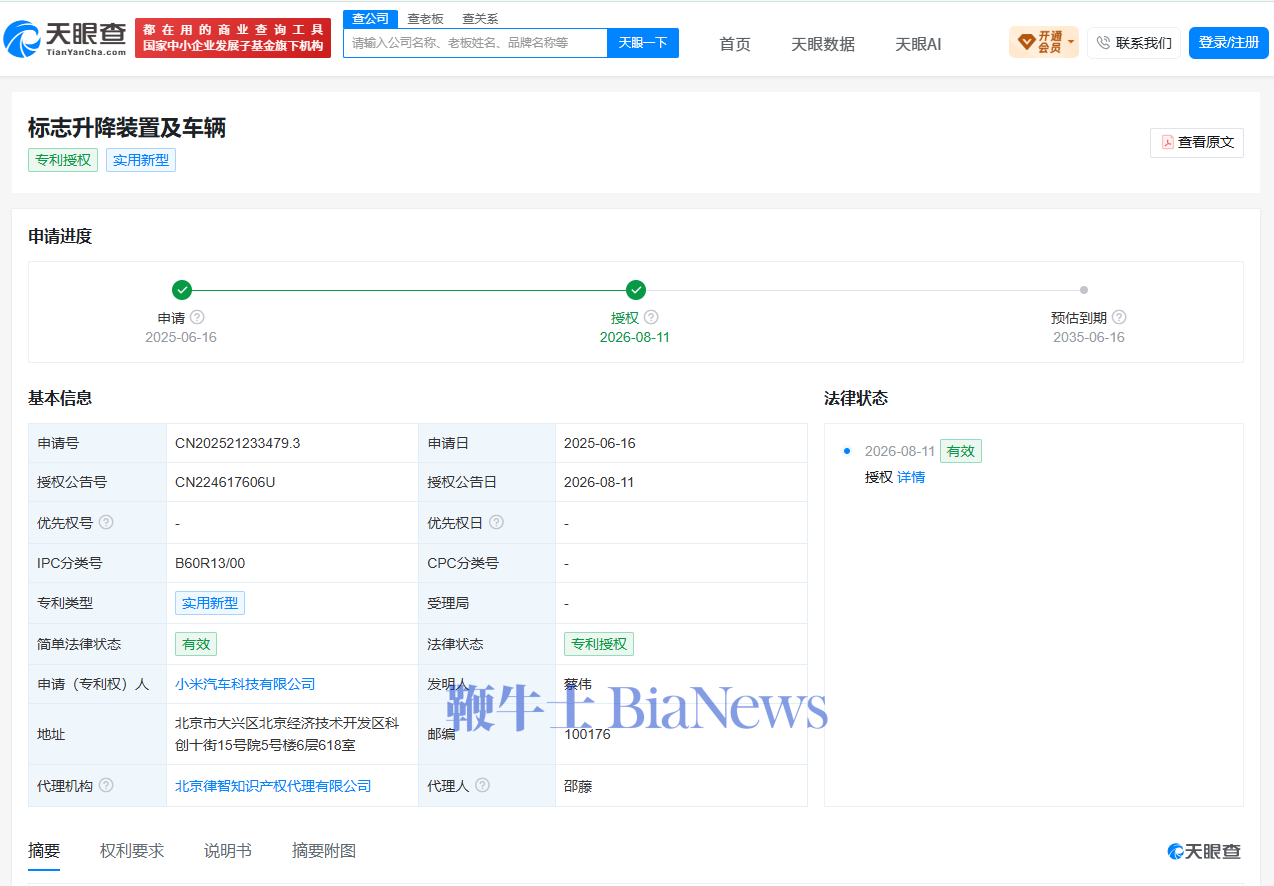Click help icon beside 优先权日 label
The width and height of the screenshot is (1274, 886).
[496, 522]
